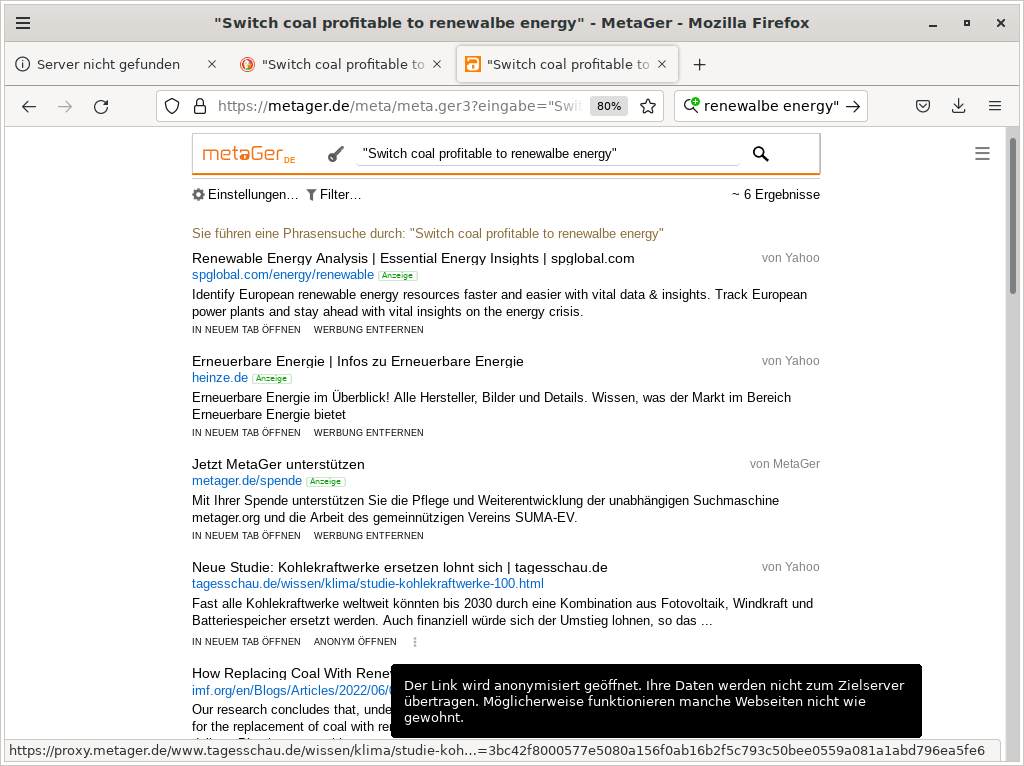
Task: Close the 'Server nicht gefunden' tab
Action: tap(212, 64)
